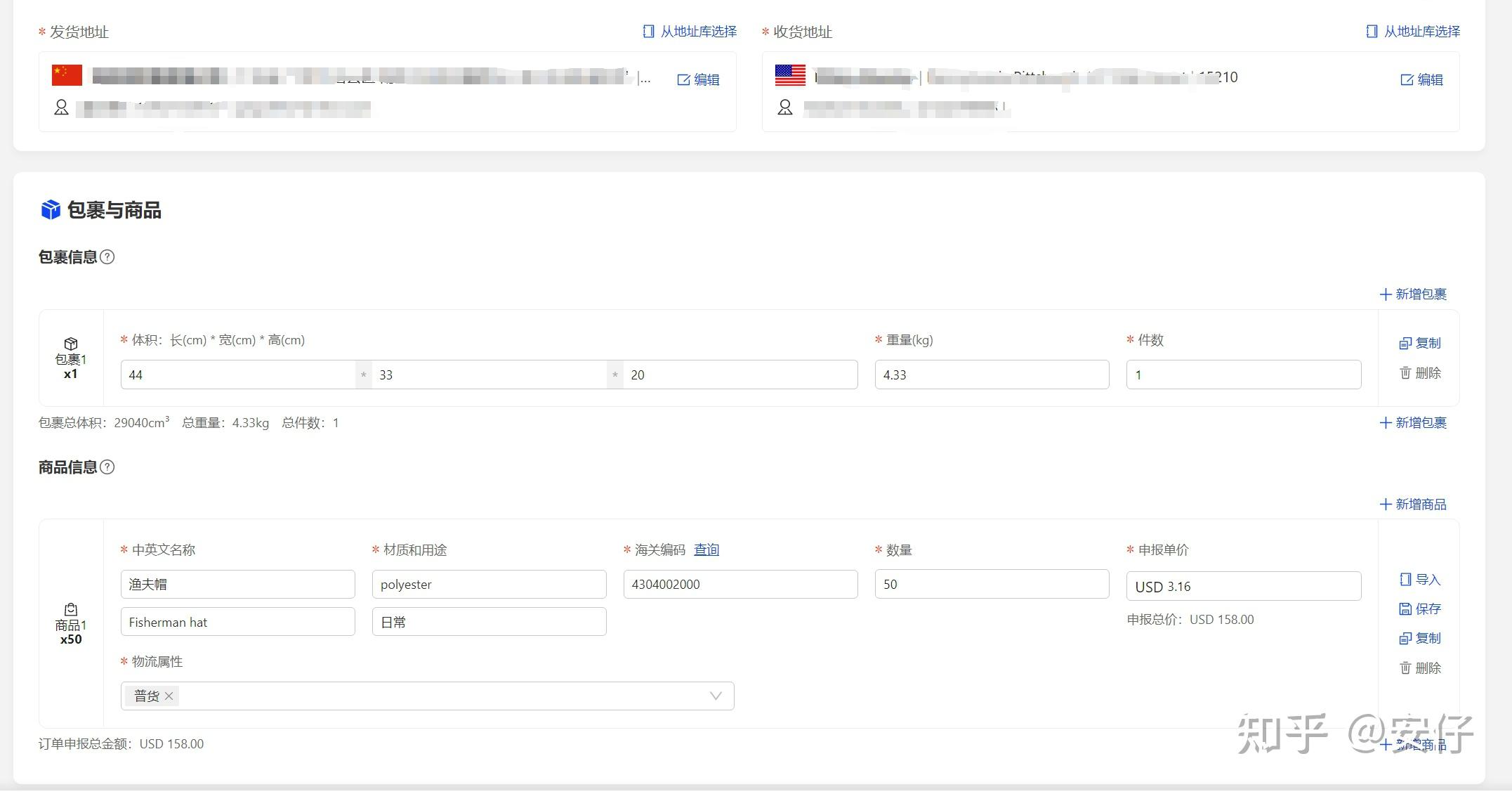
Task: Click the Fisherman hat English name field
Action: (237, 623)
